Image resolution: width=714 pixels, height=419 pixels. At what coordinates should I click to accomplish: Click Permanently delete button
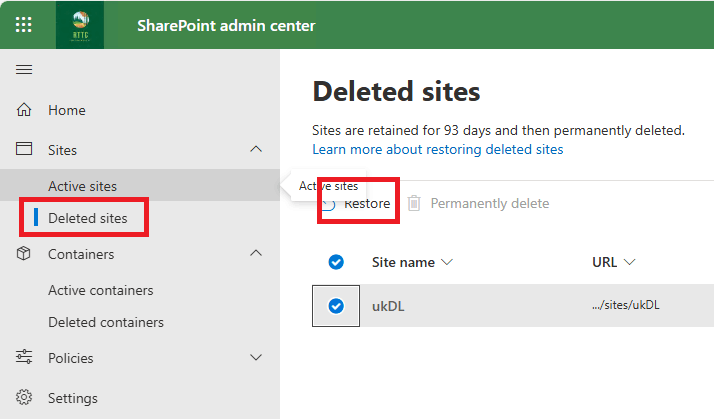point(478,203)
